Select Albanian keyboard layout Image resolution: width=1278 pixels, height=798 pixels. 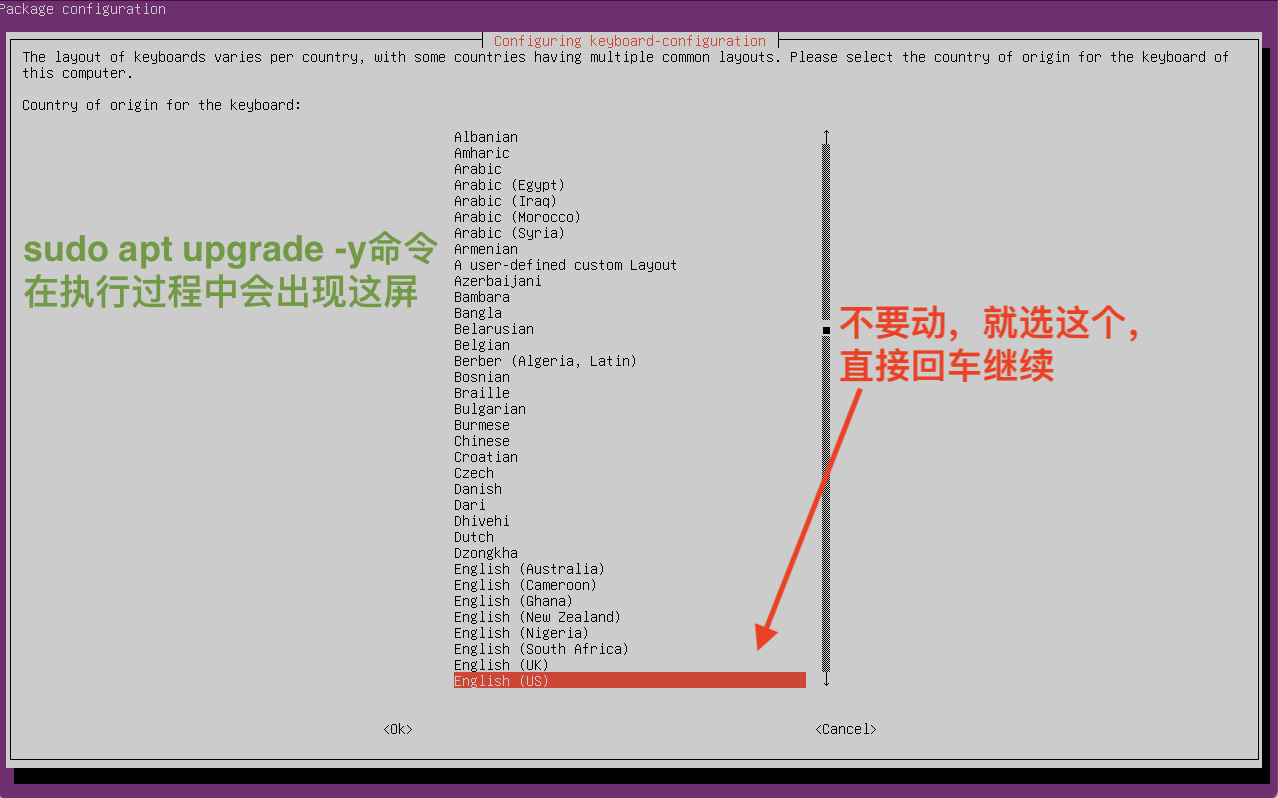click(486, 137)
